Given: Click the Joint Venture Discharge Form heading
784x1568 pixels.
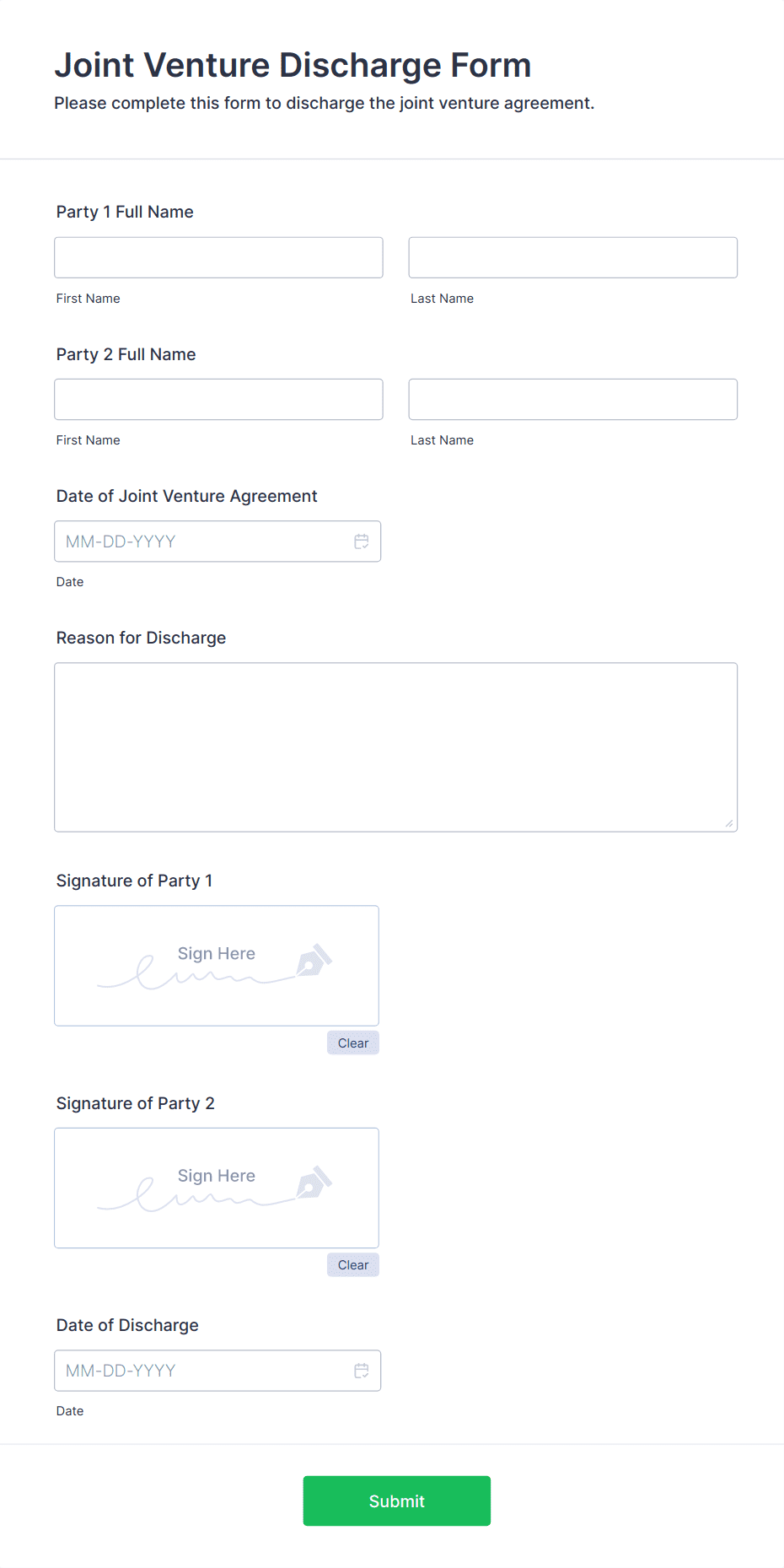Looking at the screenshot, I should 293,65.
